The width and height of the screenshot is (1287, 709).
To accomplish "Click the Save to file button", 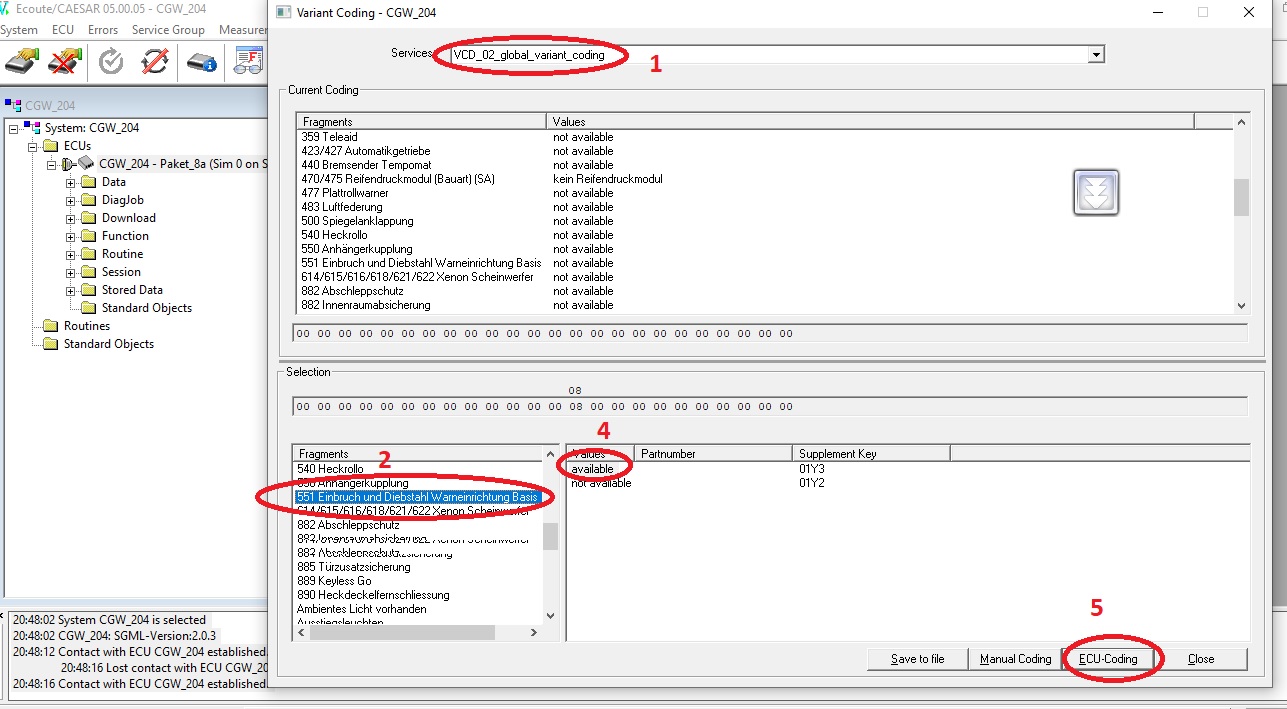I will click(918, 659).
